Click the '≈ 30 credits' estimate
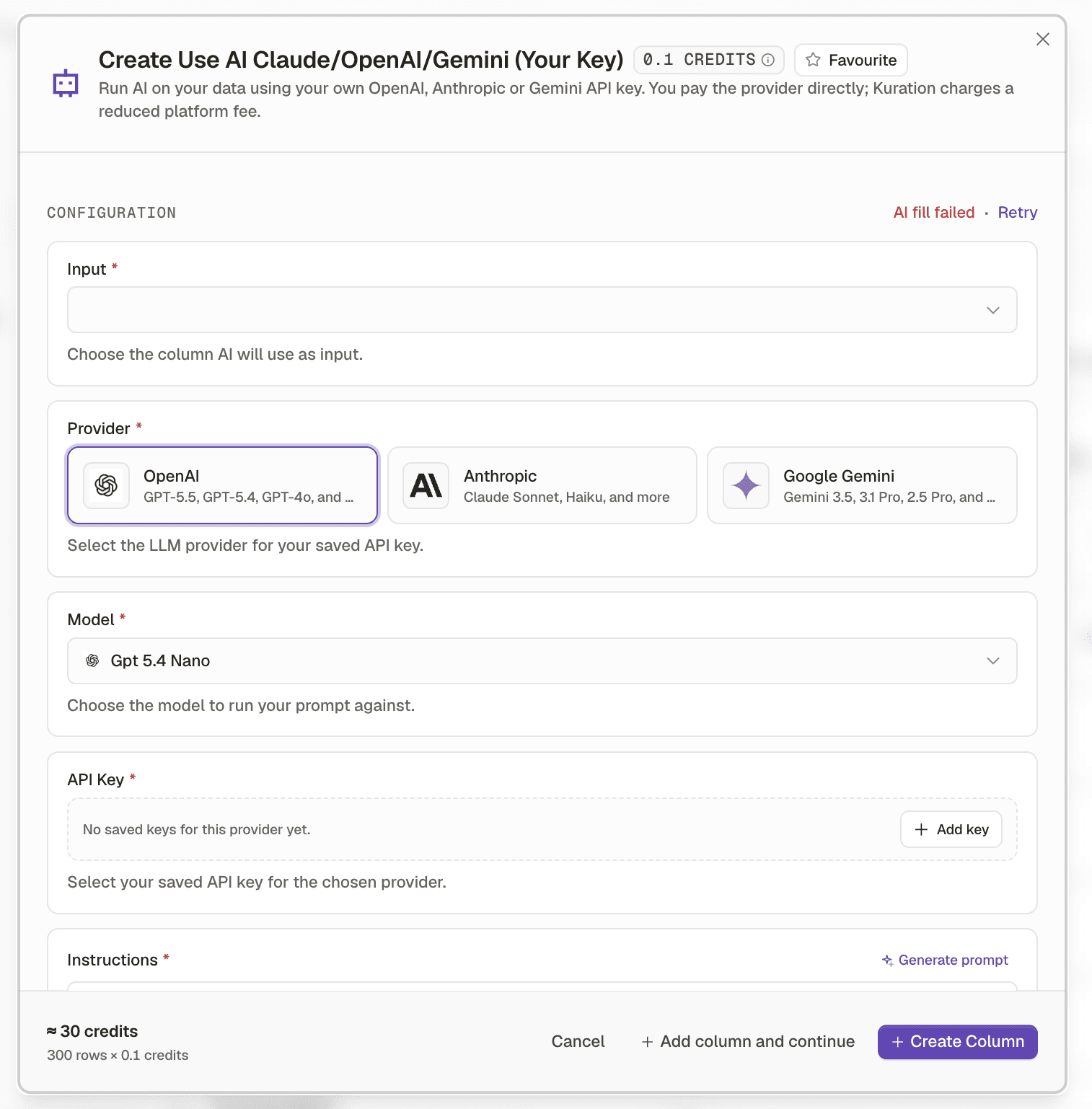 [x=92, y=1031]
